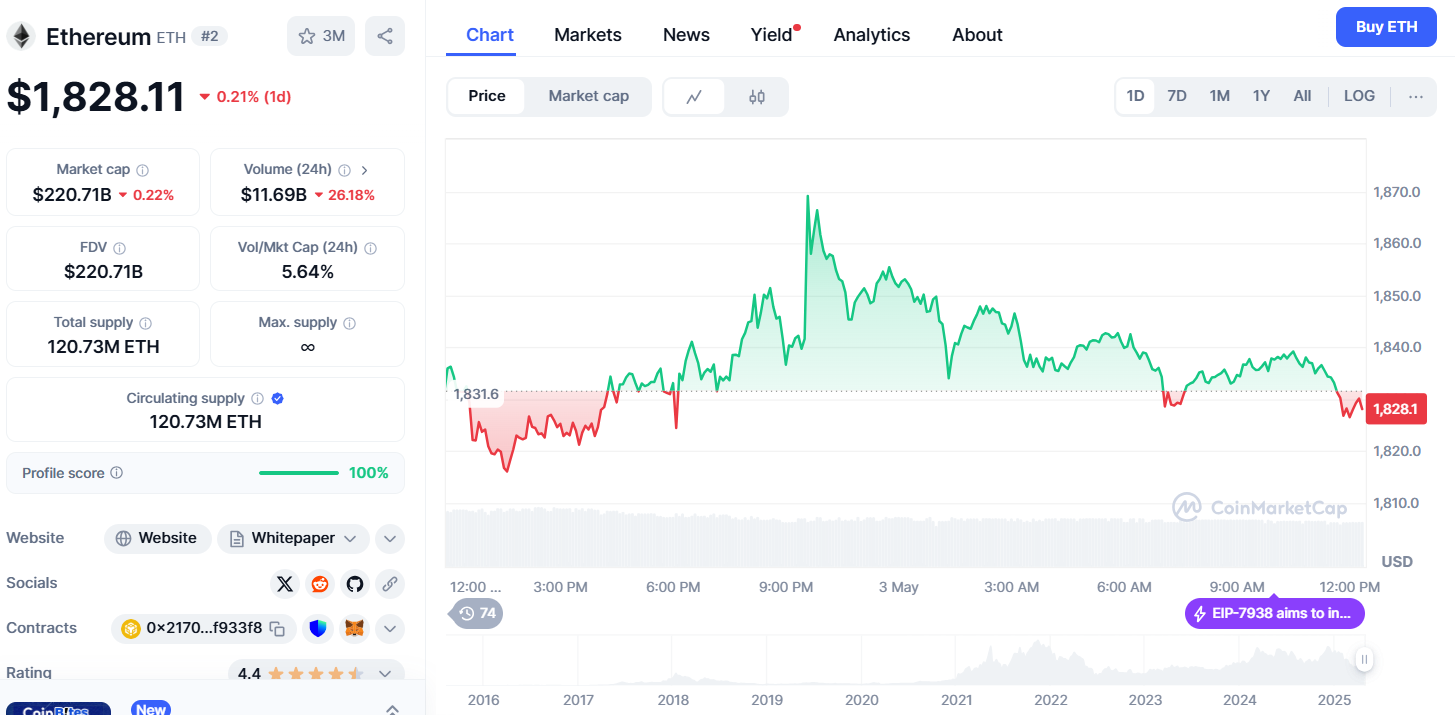This screenshot has width=1455, height=715.
Task: Click the MetaMask fox icon
Action: pos(355,629)
